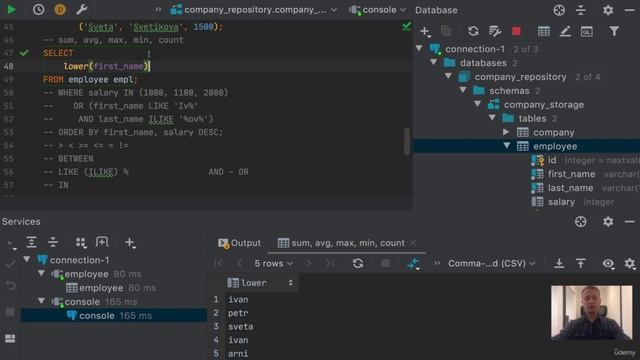The width and height of the screenshot is (640, 360).
Task: Open the console session dropdown
Action: 378,10
